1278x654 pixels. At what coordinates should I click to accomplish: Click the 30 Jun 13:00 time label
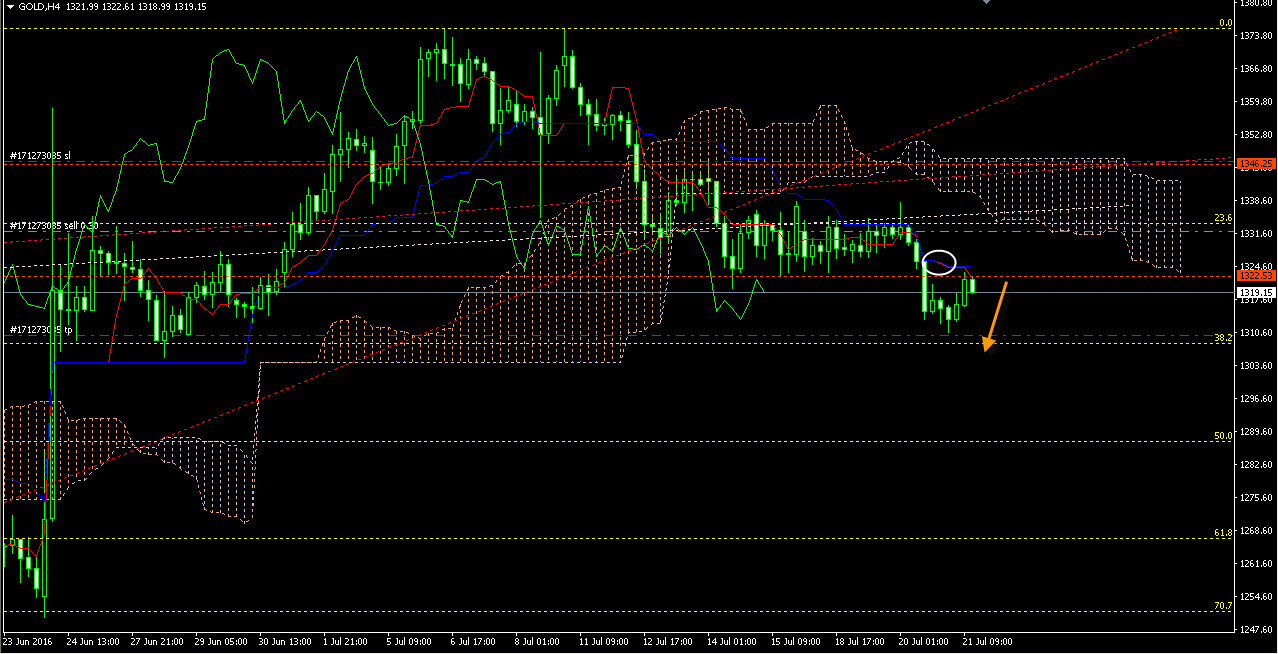coord(286,641)
